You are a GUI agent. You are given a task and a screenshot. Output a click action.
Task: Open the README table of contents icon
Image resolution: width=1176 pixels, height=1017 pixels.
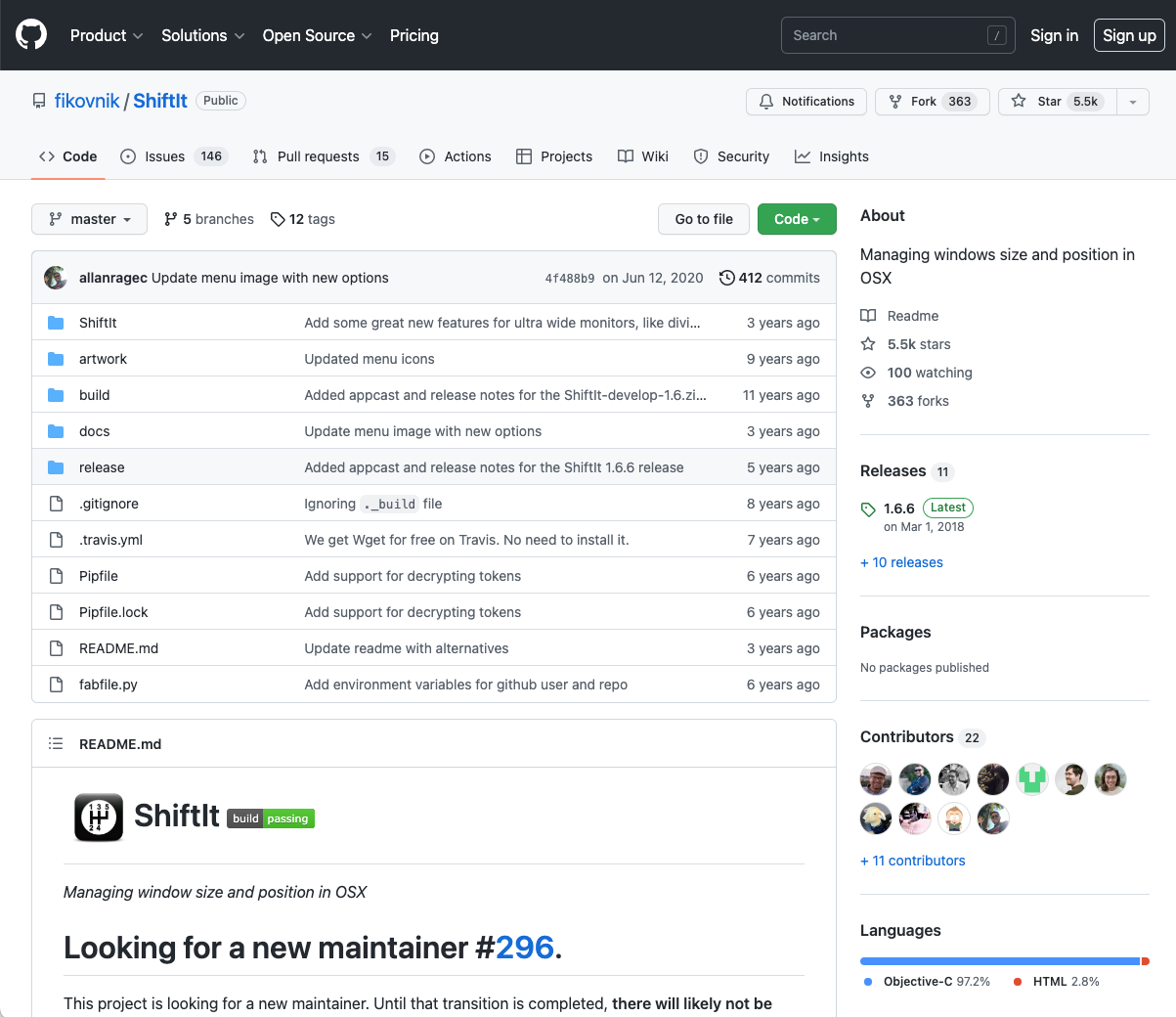56,744
